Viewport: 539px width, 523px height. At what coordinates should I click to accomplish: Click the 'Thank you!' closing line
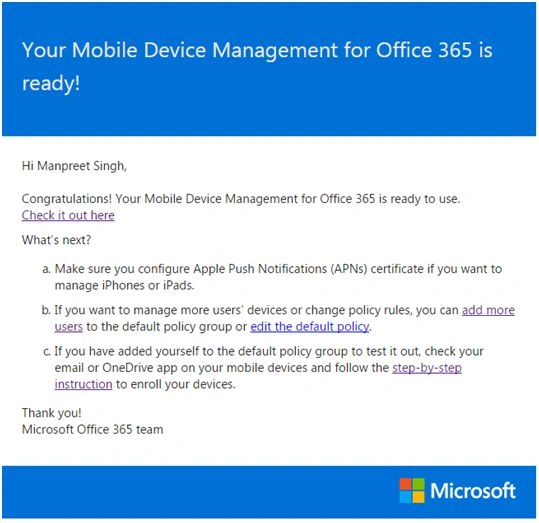(x=52, y=413)
